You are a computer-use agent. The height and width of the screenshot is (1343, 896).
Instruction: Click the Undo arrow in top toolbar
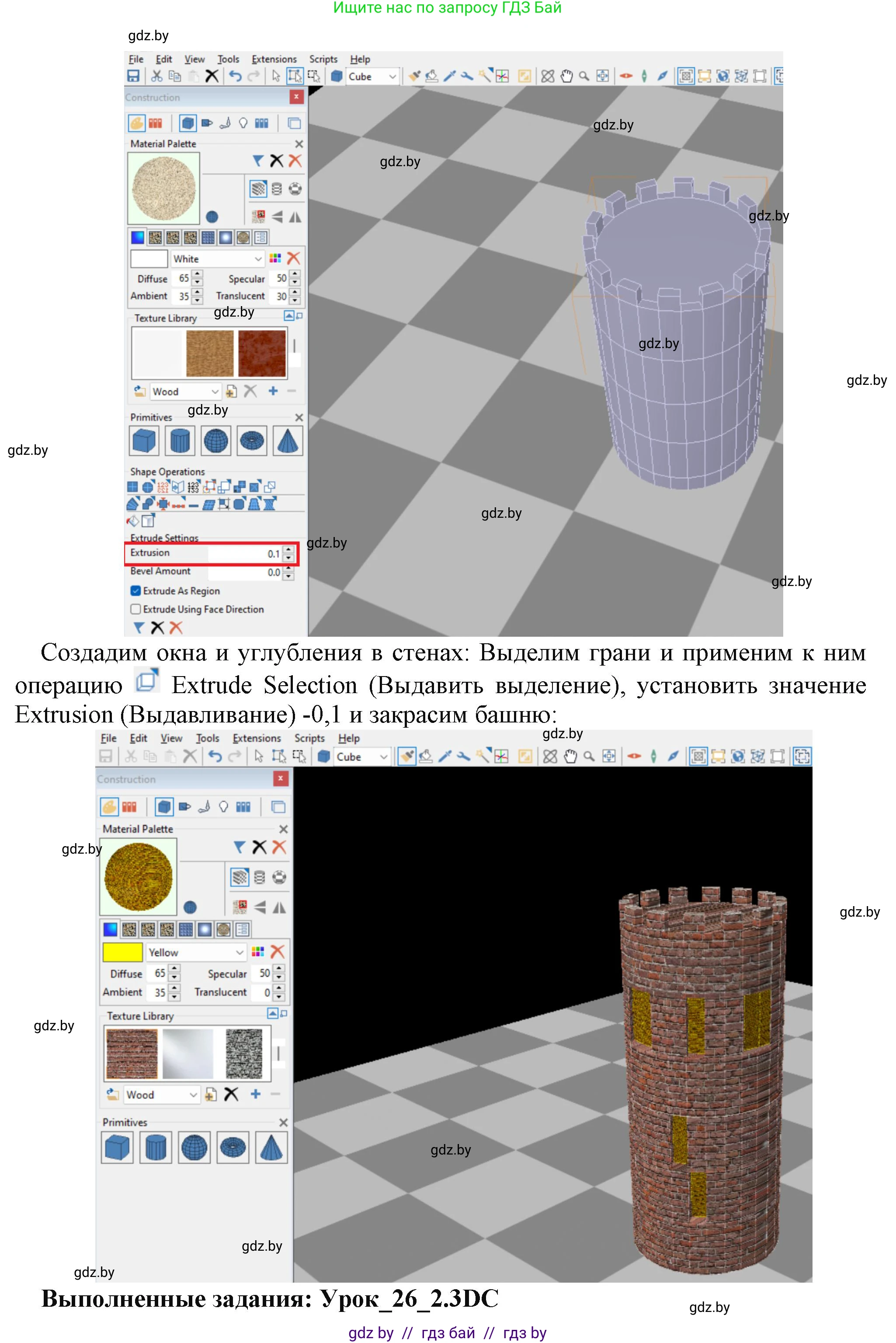[235, 76]
